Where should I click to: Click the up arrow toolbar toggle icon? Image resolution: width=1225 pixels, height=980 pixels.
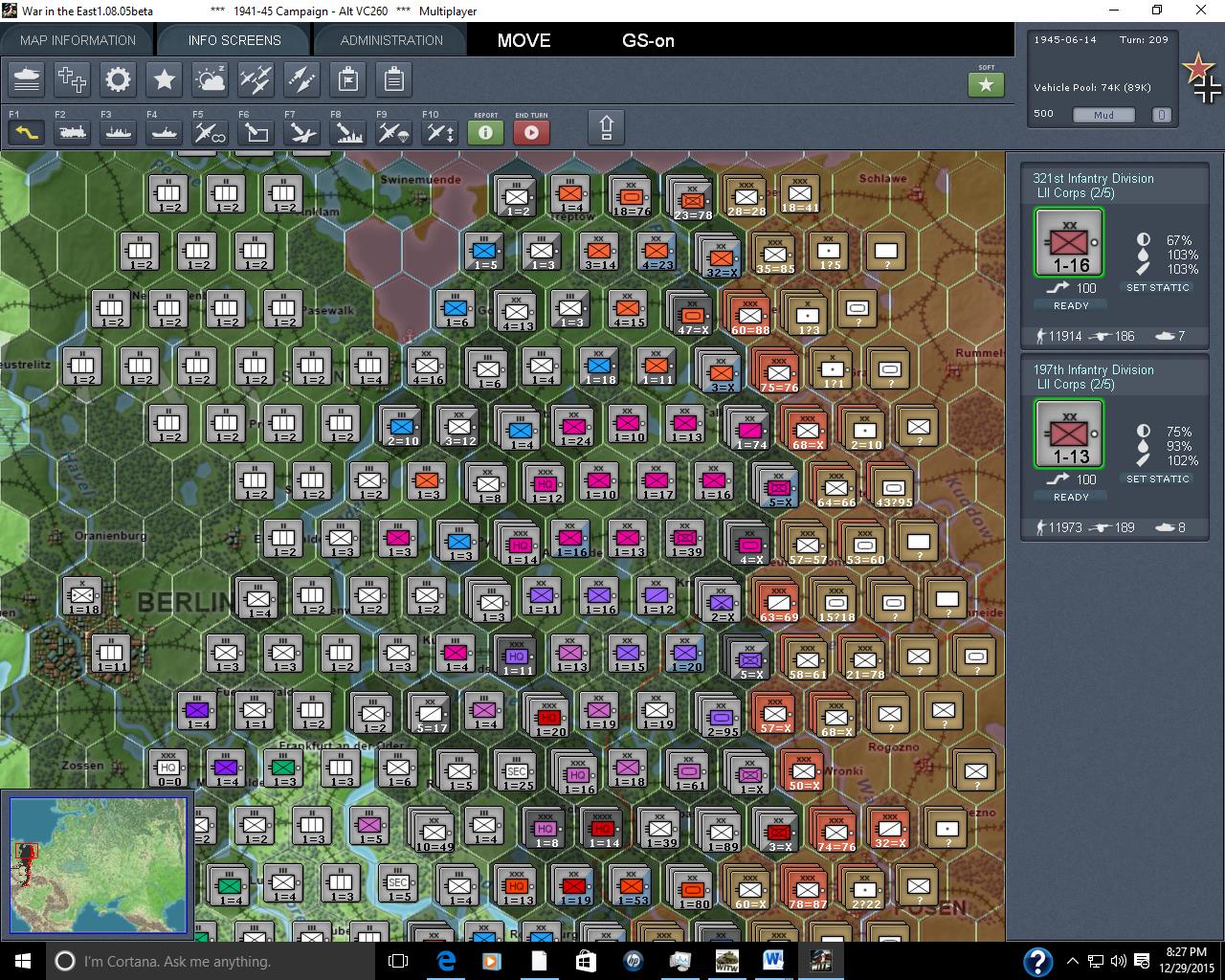click(x=606, y=127)
